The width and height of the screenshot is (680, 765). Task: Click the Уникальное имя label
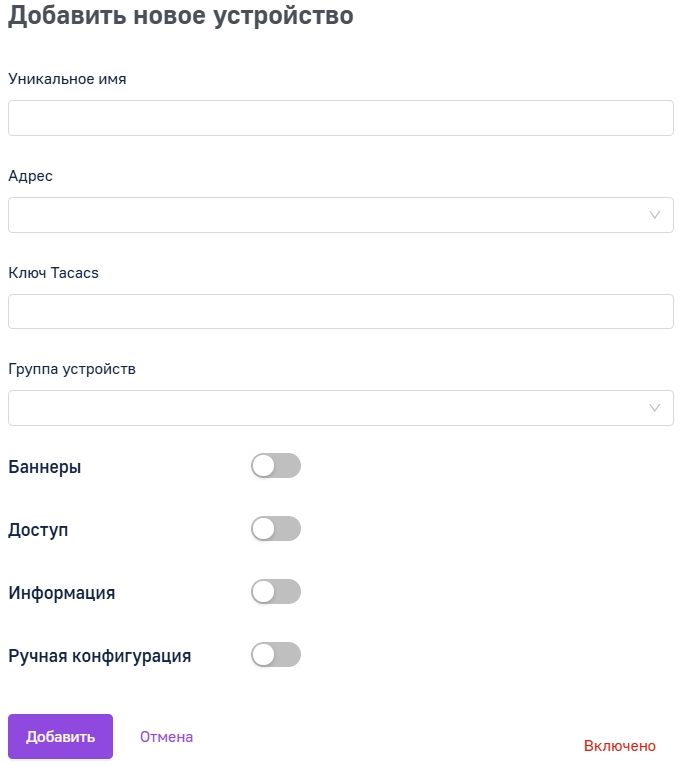67,79
